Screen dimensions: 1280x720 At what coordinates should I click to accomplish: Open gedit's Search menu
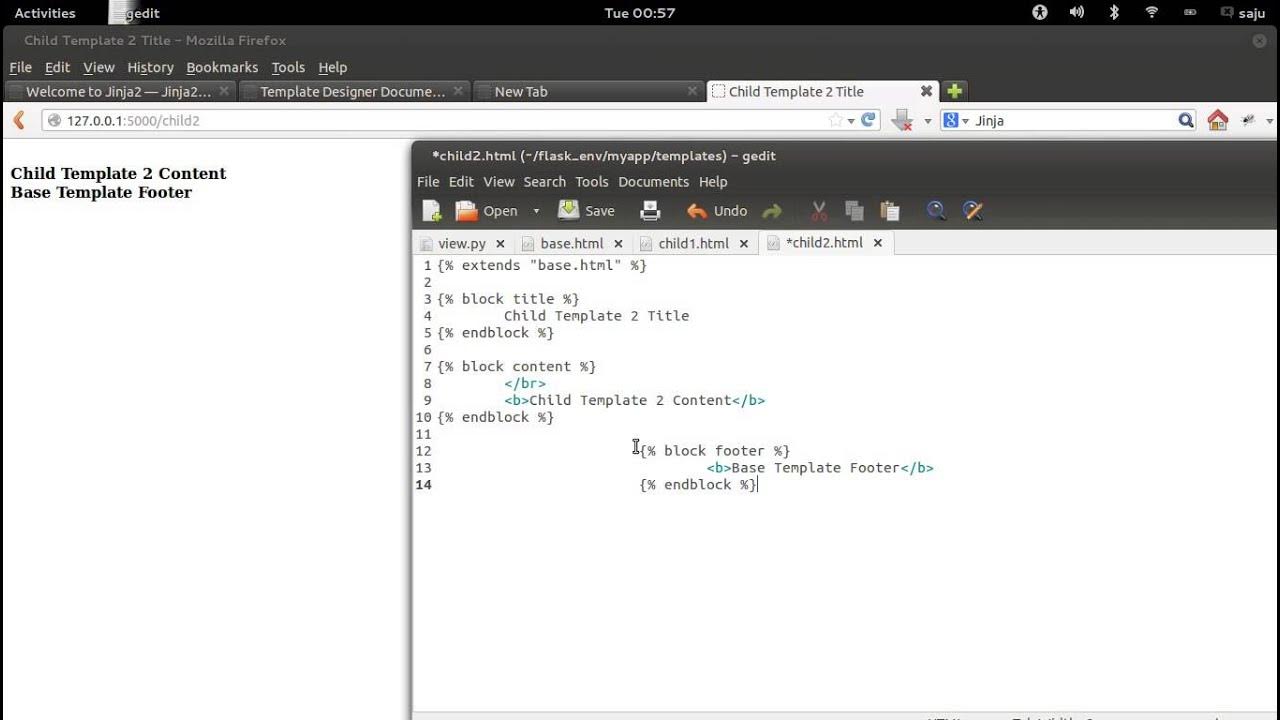point(545,182)
